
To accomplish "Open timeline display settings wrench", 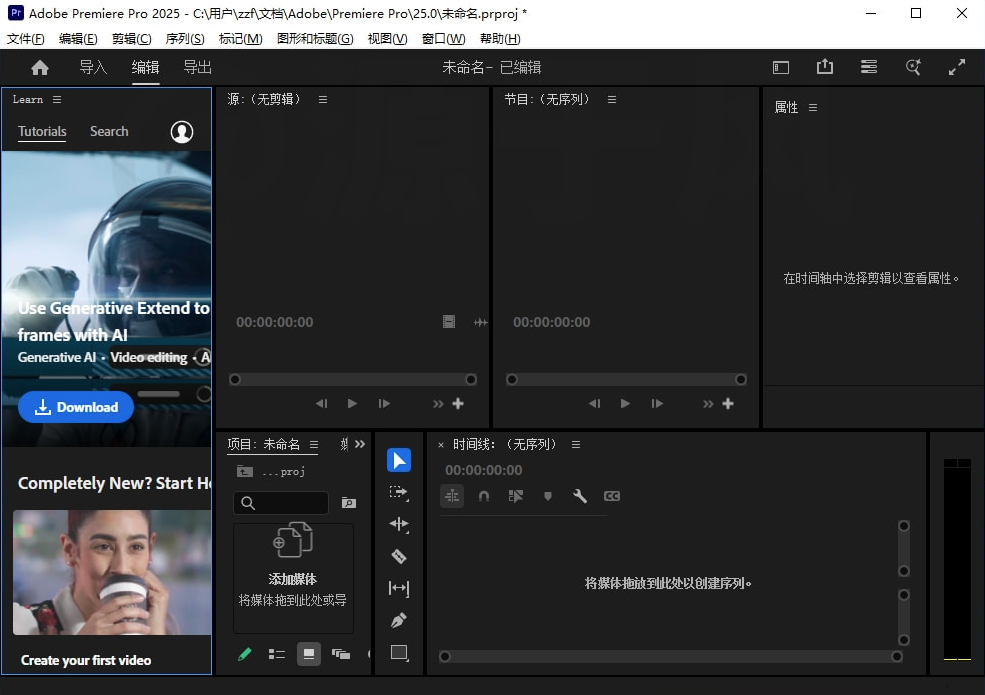I will coord(579,496).
